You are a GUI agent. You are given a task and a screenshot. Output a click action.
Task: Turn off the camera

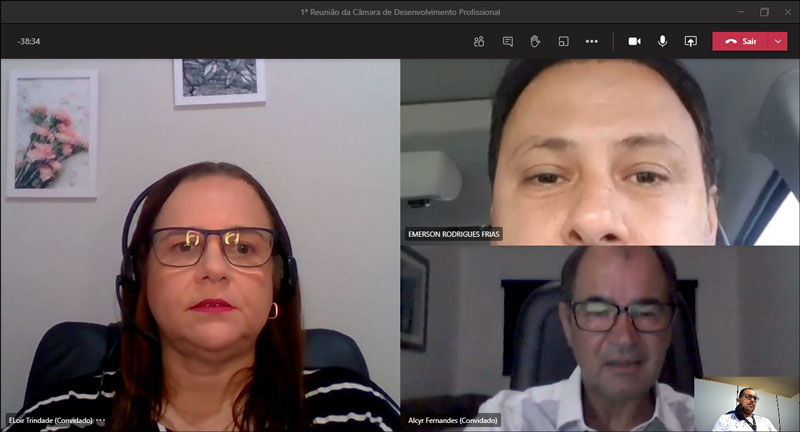coord(634,41)
